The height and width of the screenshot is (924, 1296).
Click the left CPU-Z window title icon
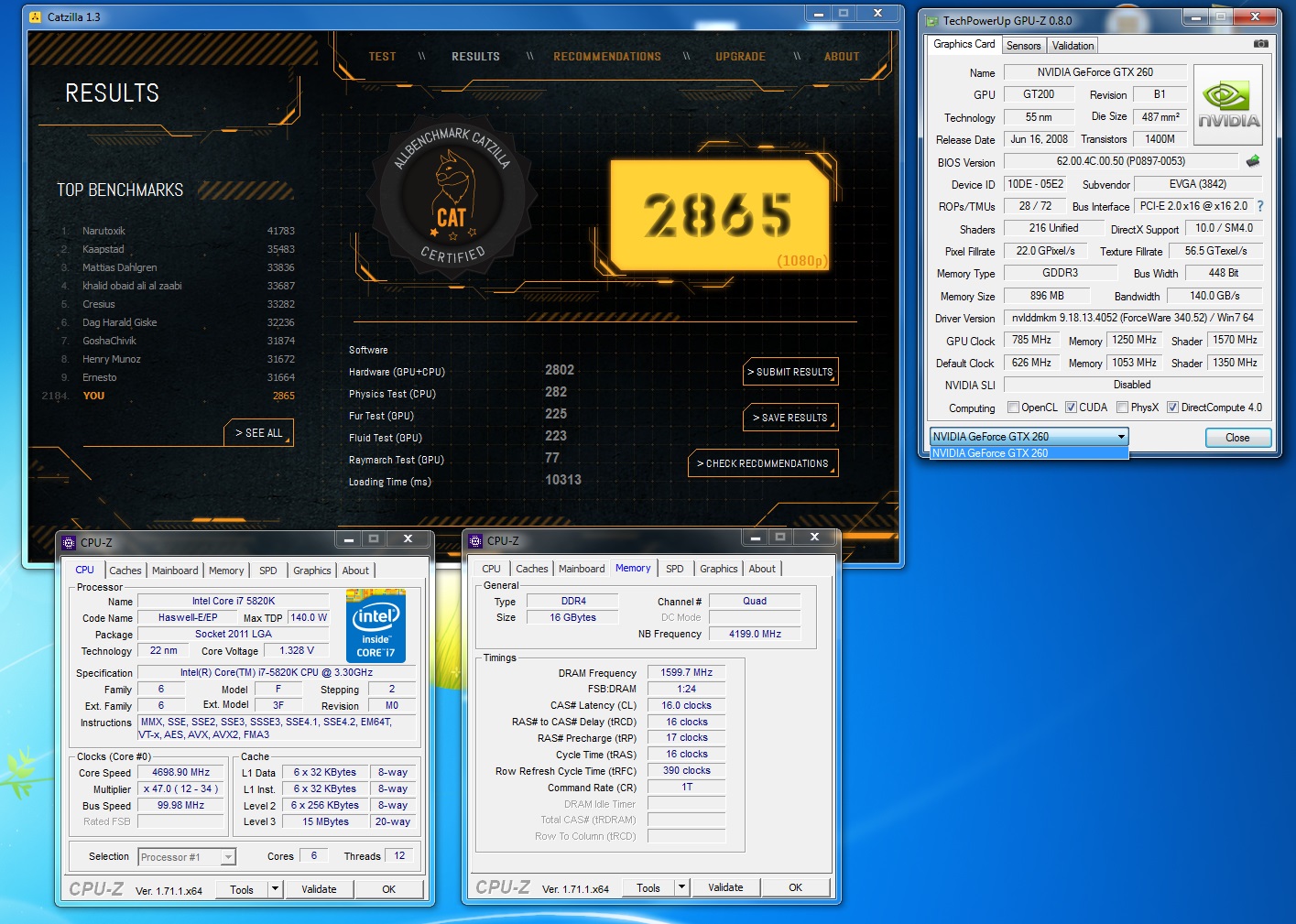(69, 542)
